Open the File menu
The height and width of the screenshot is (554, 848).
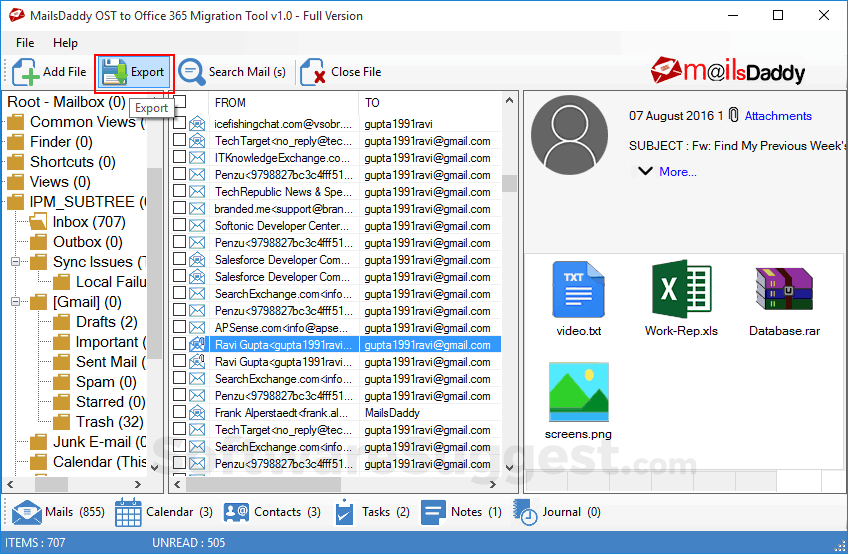[x=25, y=43]
